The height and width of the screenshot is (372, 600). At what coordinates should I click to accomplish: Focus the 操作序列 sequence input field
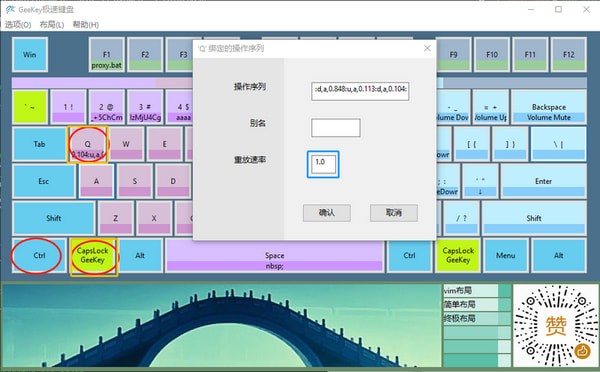pos(360,91)
